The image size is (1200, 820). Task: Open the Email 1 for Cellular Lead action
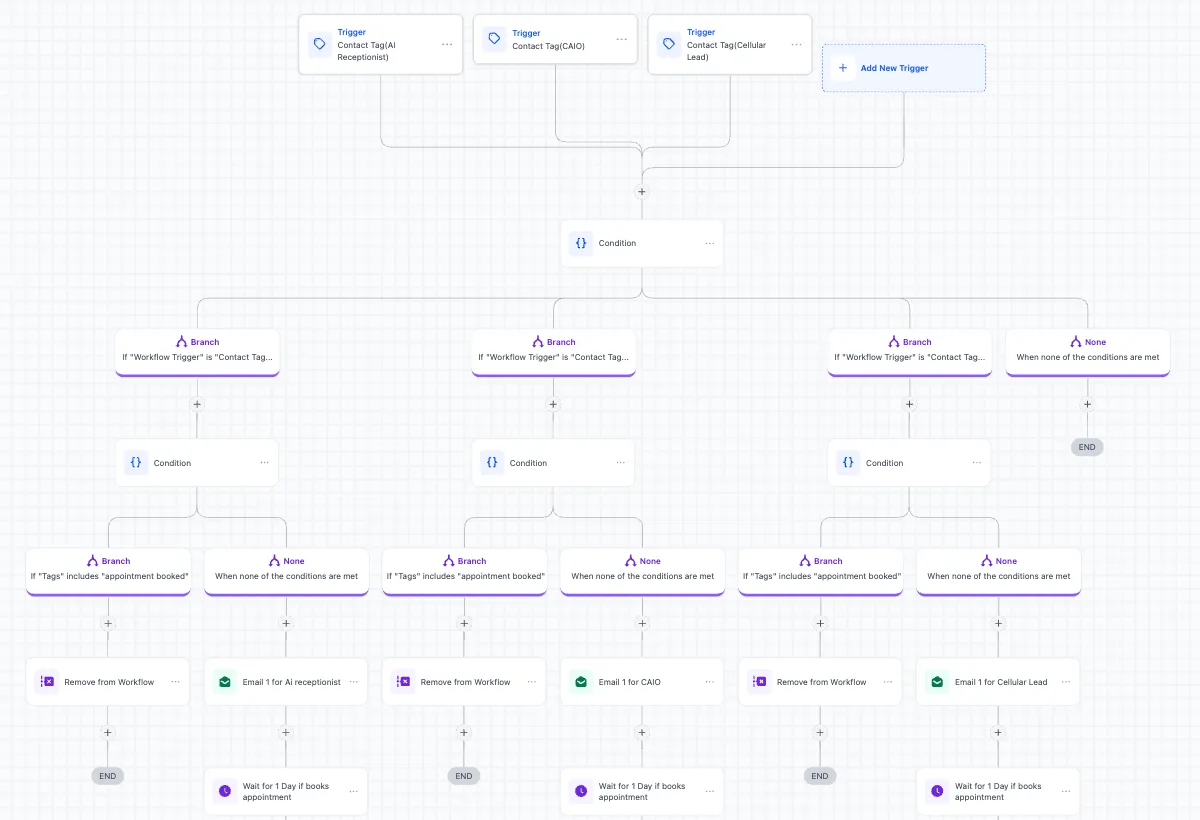click(x=998, y=682)
